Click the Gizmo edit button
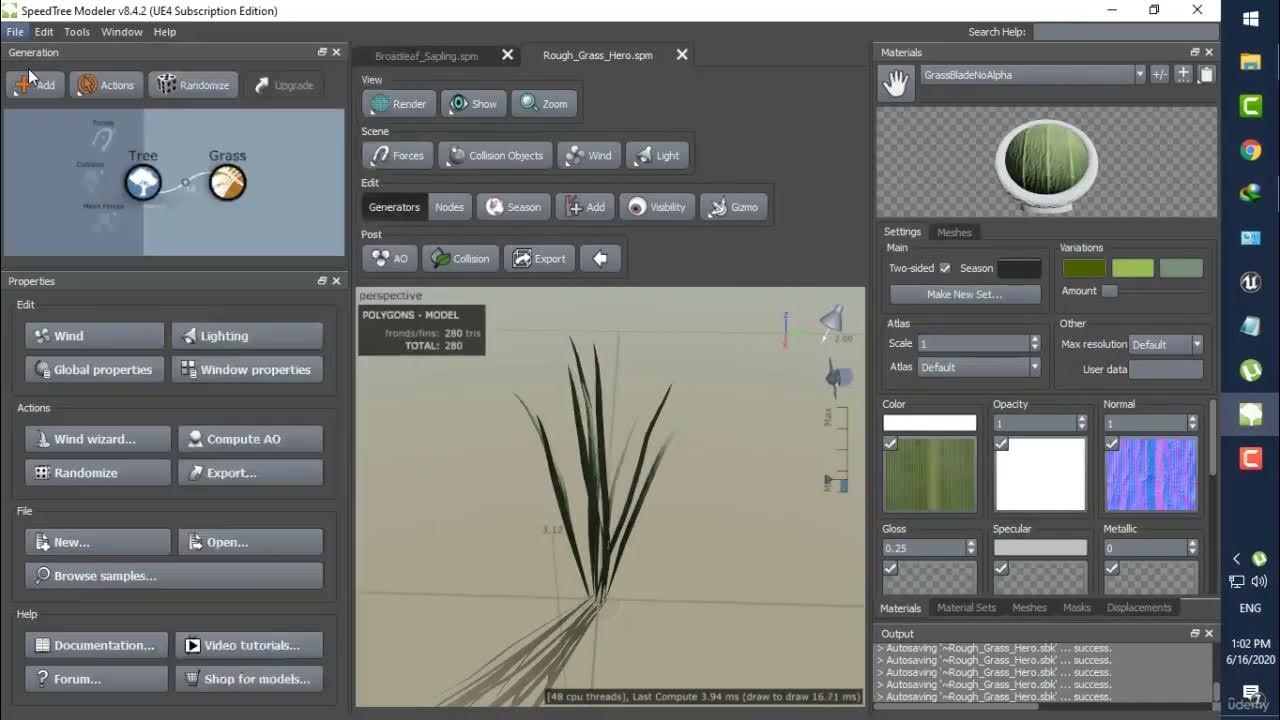1280x720 pixels. pyautogui.click(x=734, y=207)
